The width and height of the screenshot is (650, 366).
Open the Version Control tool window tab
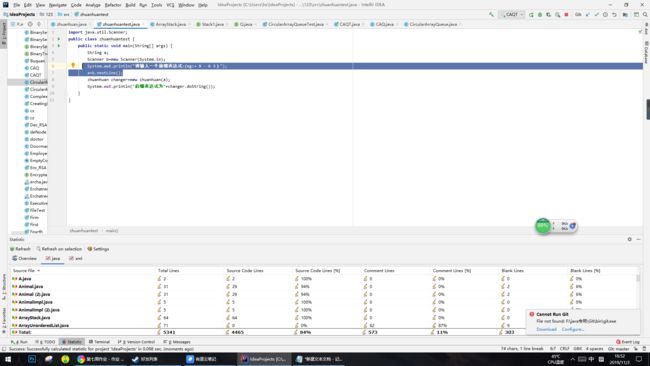[136, 342]
